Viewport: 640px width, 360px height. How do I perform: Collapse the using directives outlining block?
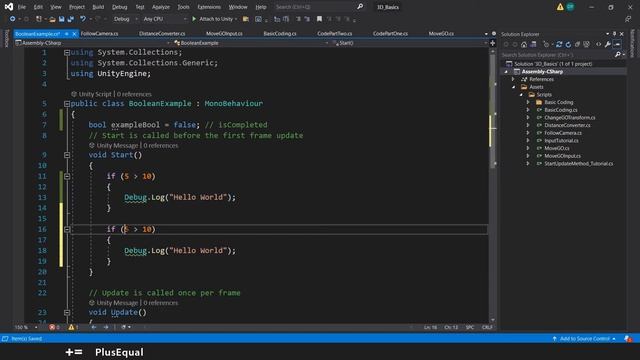[67, 52]
